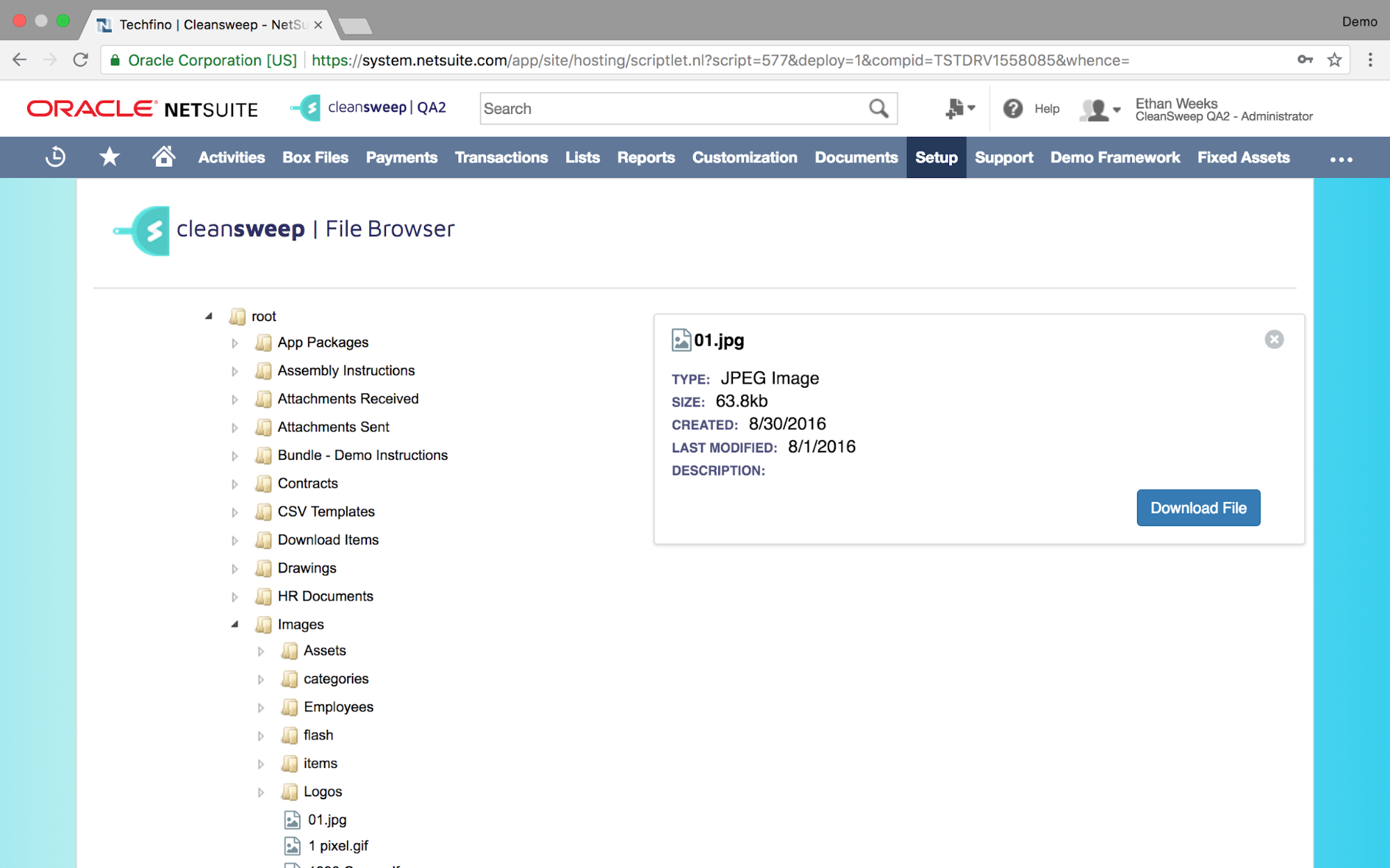The image size is (1390, 868).
Task: Reload the page in browser
Action: [81, 60]
